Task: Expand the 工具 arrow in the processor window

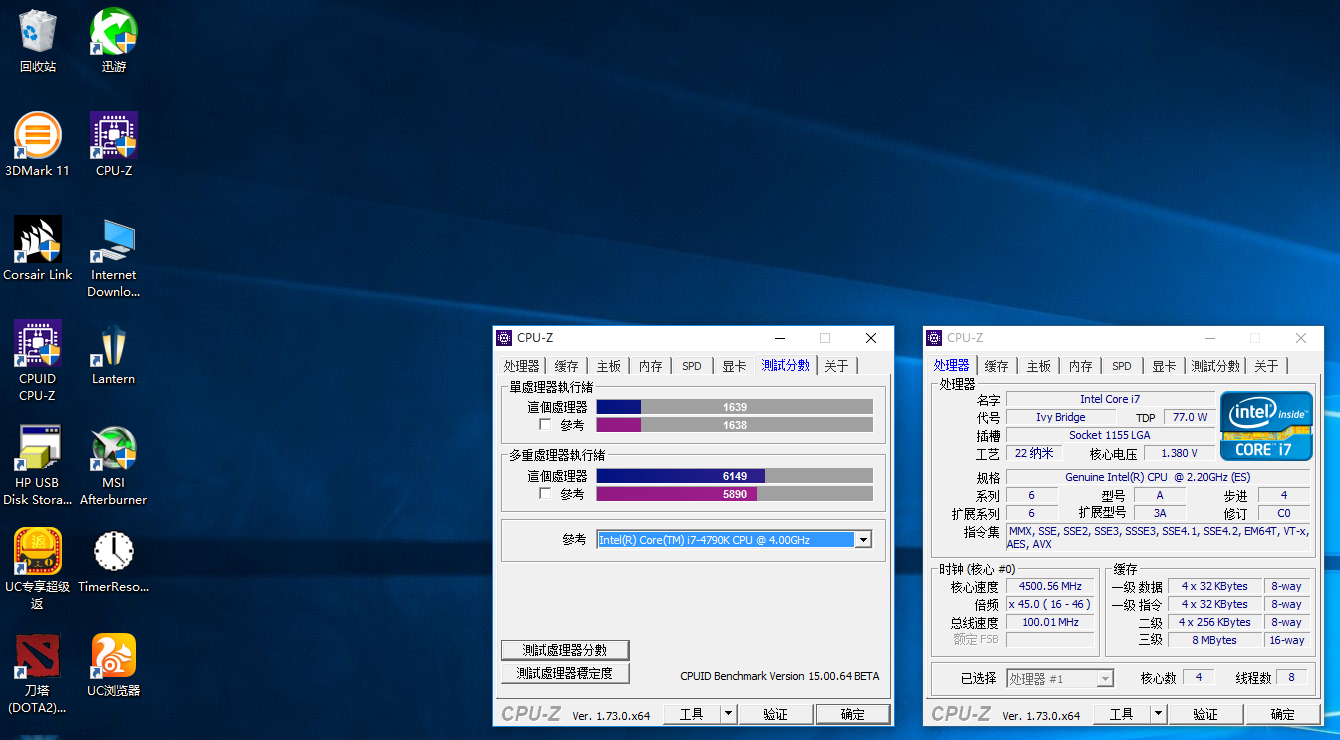Action: click(1159, 714)
